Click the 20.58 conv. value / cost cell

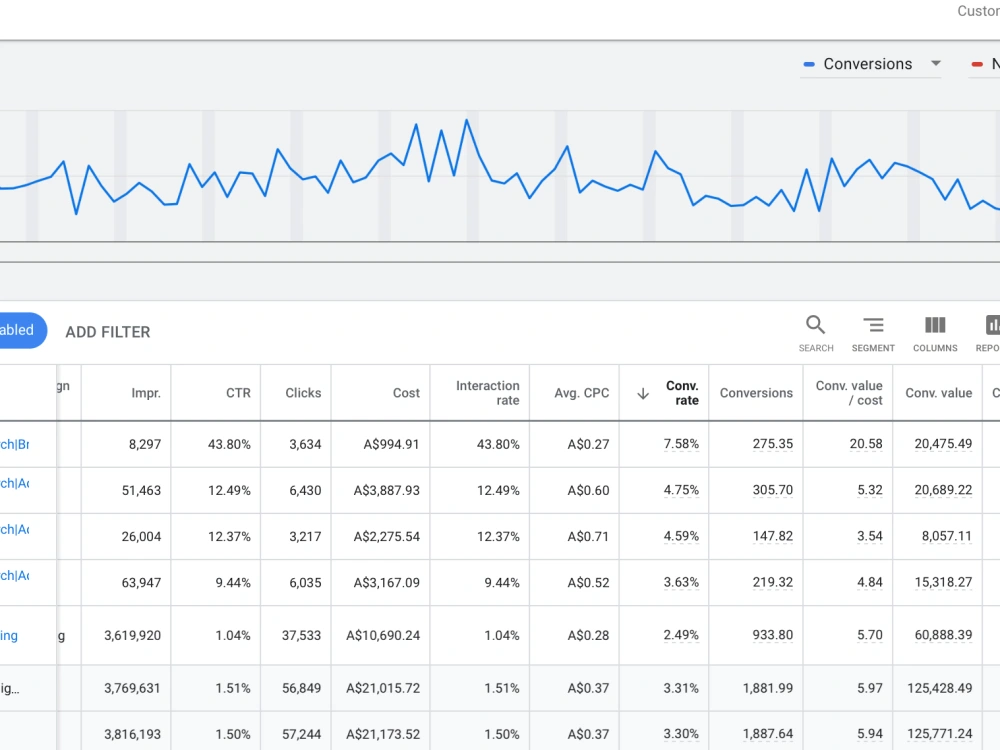(866, 444)
